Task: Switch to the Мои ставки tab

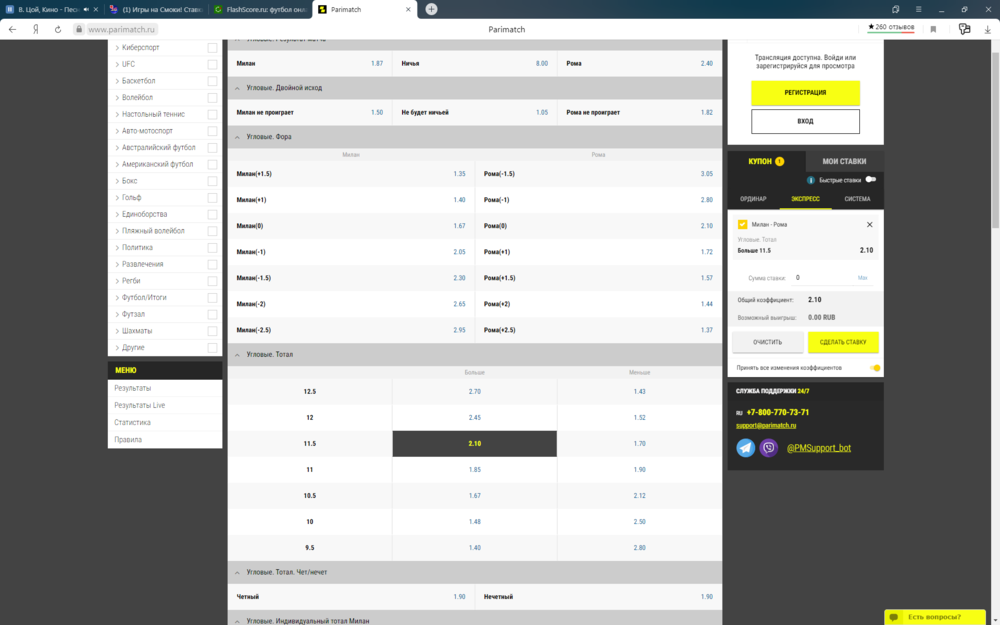Action: tap(844, 161)
